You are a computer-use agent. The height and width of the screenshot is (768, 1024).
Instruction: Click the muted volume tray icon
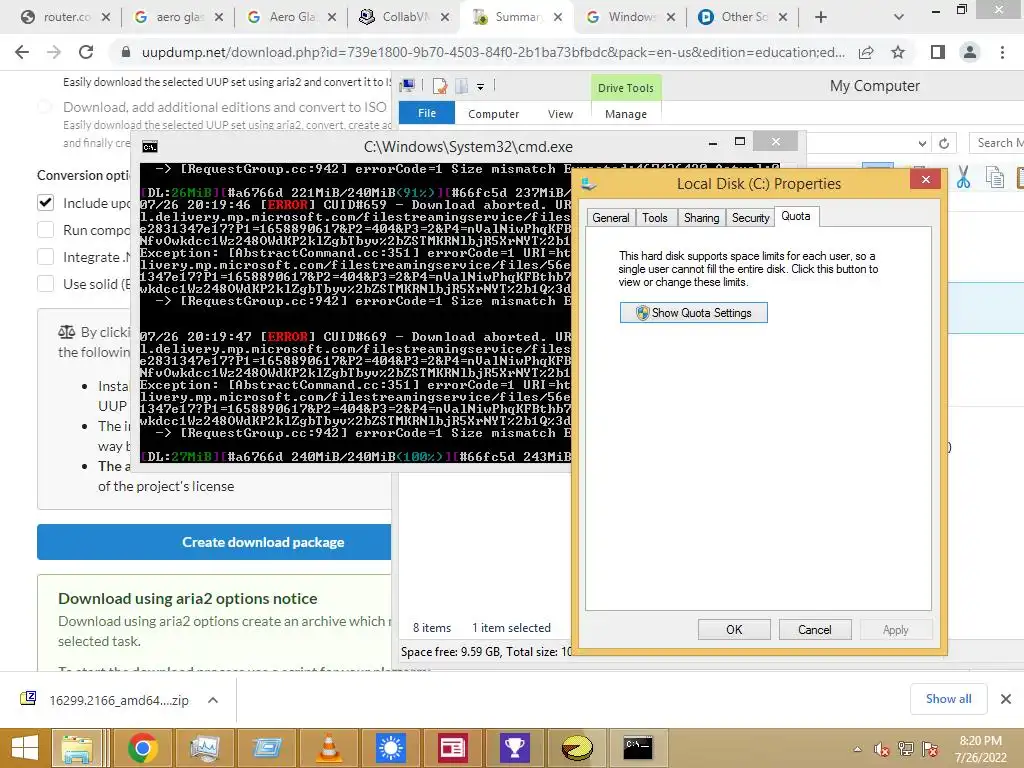point(882,749)
